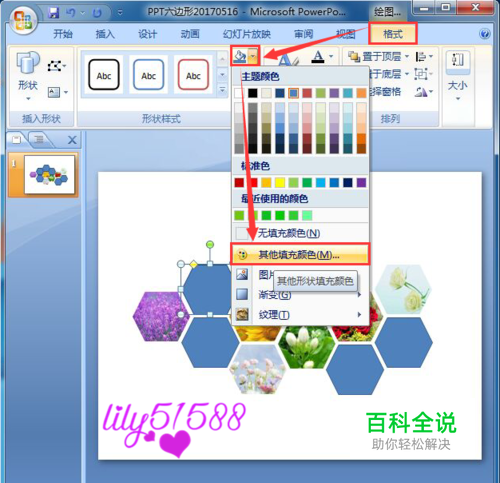Apply the black outline Abc style
The height and width of the screenshot is (483, 500).
tap(104, 75)
